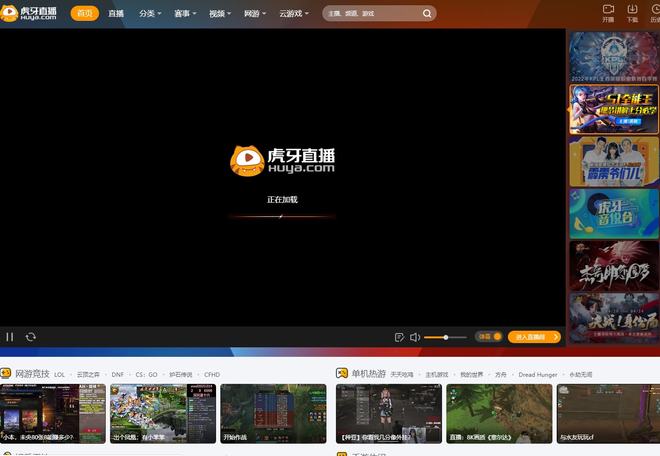Image resolution: width=660 pixels, height=456 pixels.
Task: Click the Huya logo in the header
Action: pos(28,13)
